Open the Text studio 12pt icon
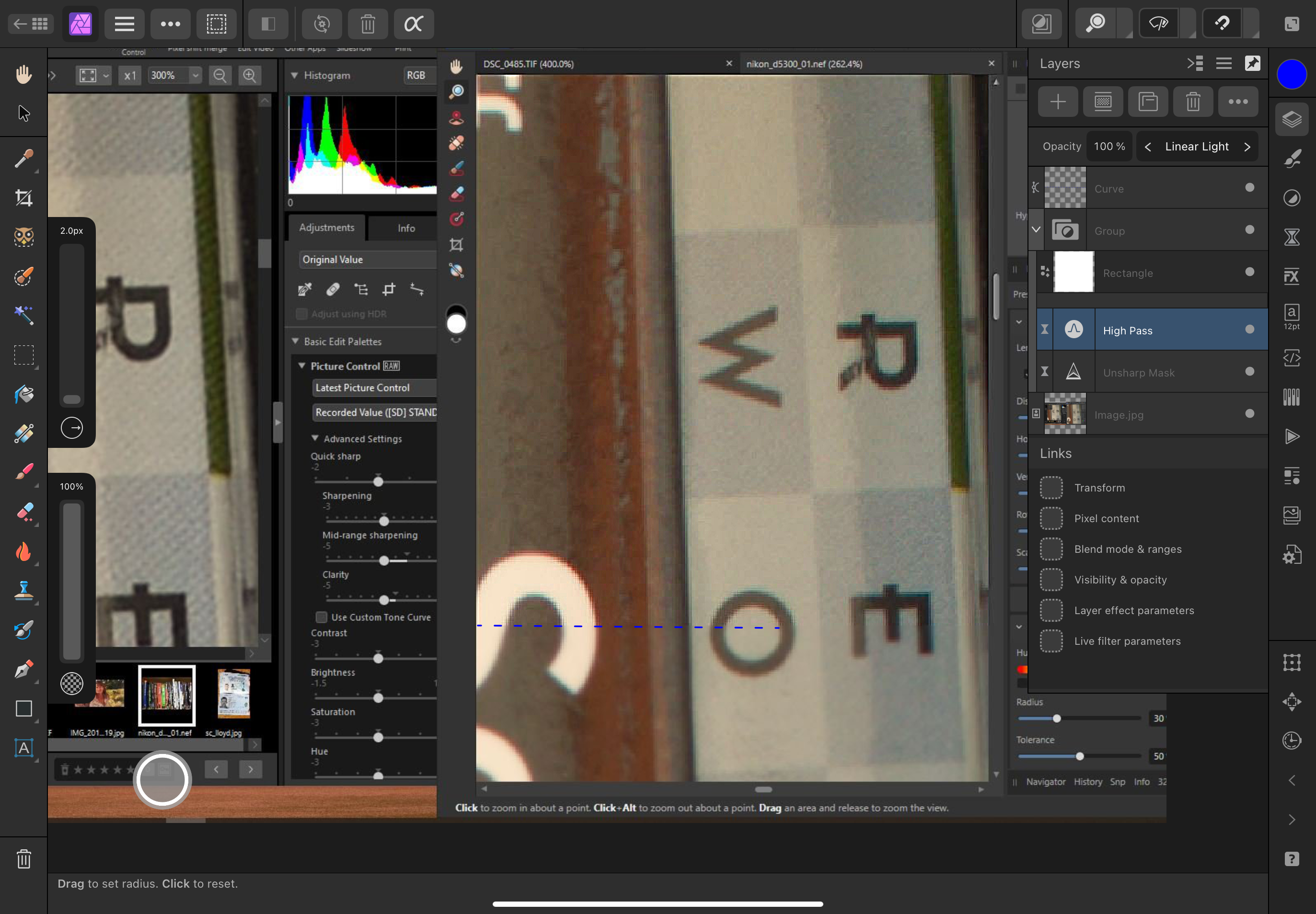Image resolution: width=1316 pixels, height=914 pixels. (x=1292, y=317)
